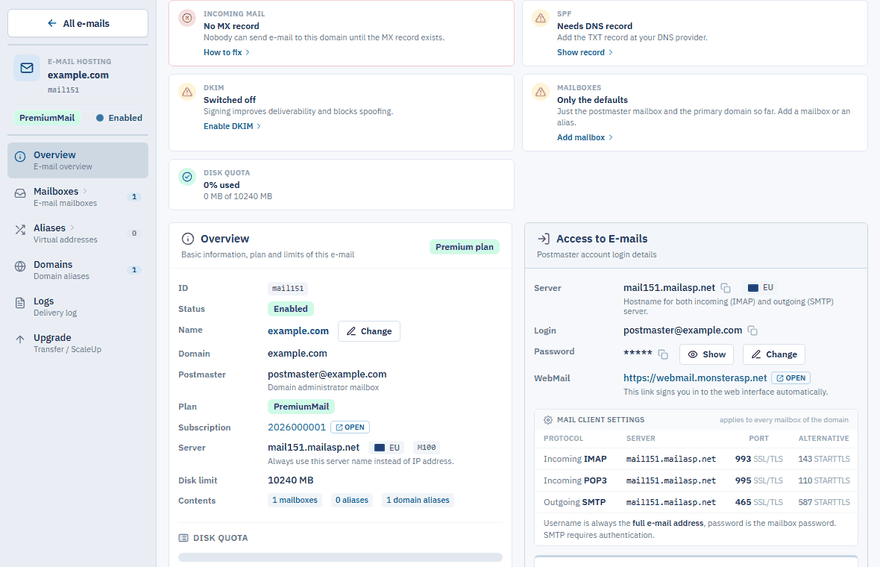Expand the Mailboxes chevron in sidebar
The image size is (880, 567).
[85, 191]
